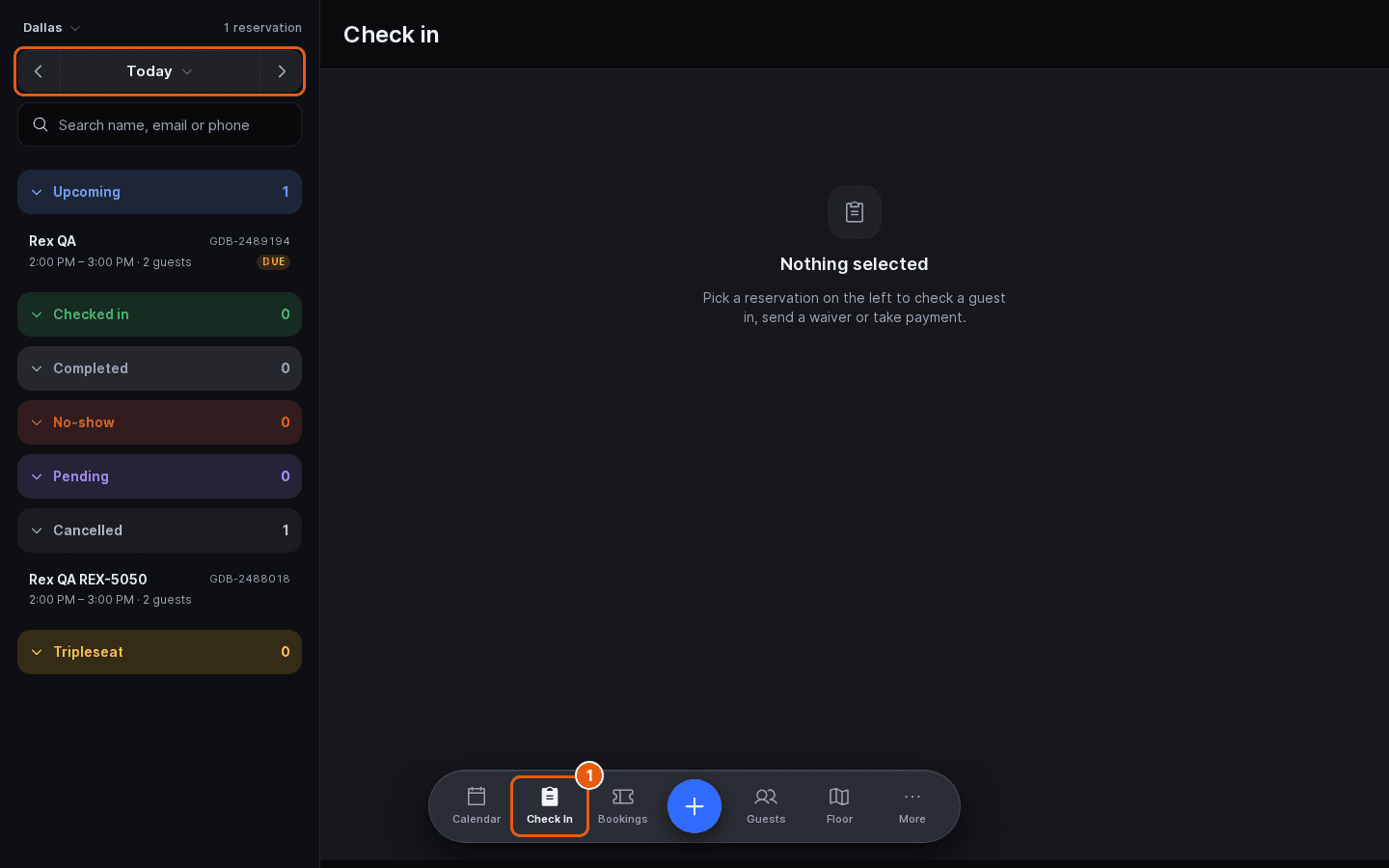This screenshot has width=1389, height=868.
Task: Expand the Tripleseat section
Action: tap(159, 652)
